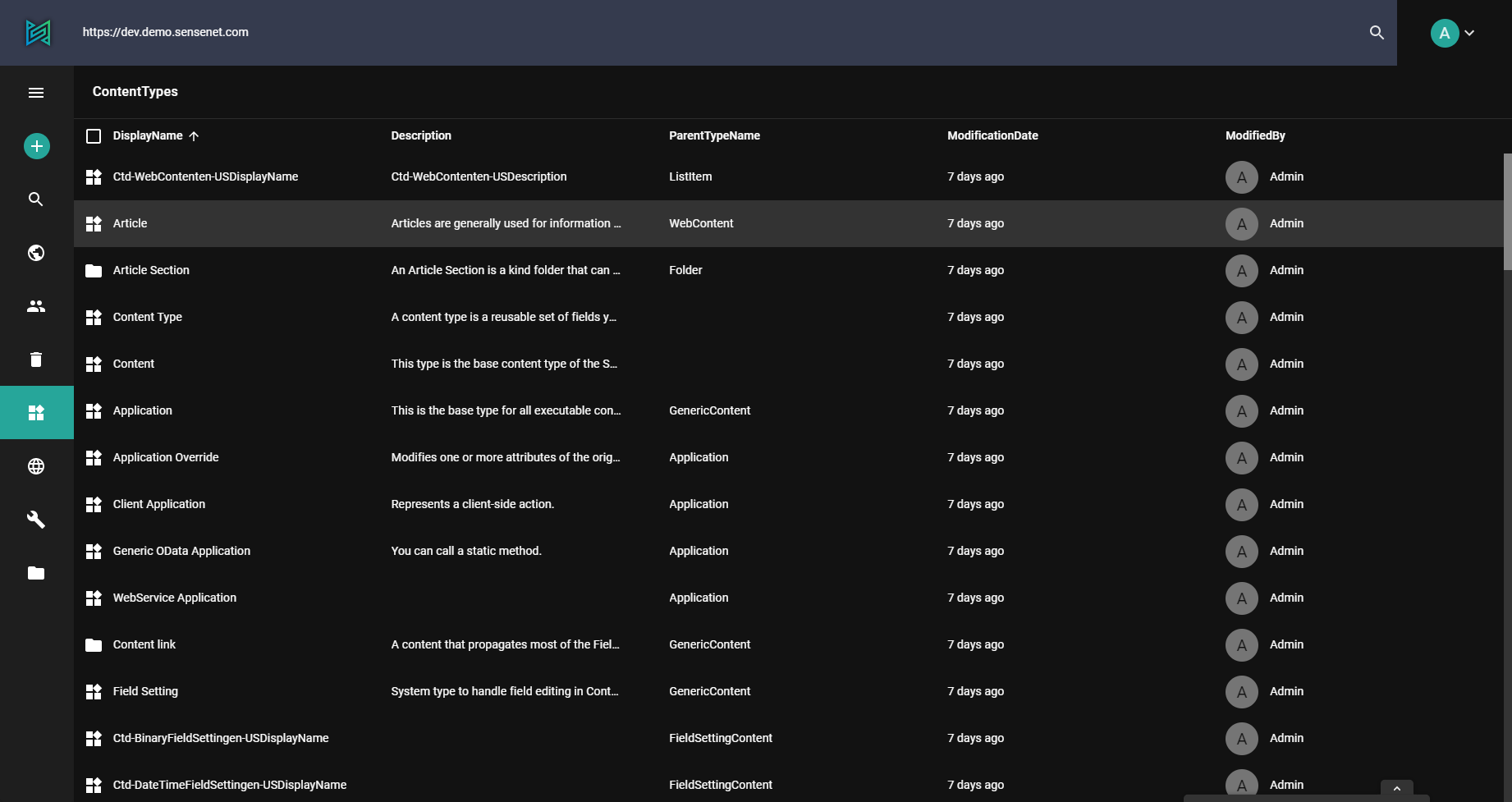Sort by ModifiedBy column header
Viewport: 1512px width, 802px height.
pyautogui.click(x=1255, y=135)
